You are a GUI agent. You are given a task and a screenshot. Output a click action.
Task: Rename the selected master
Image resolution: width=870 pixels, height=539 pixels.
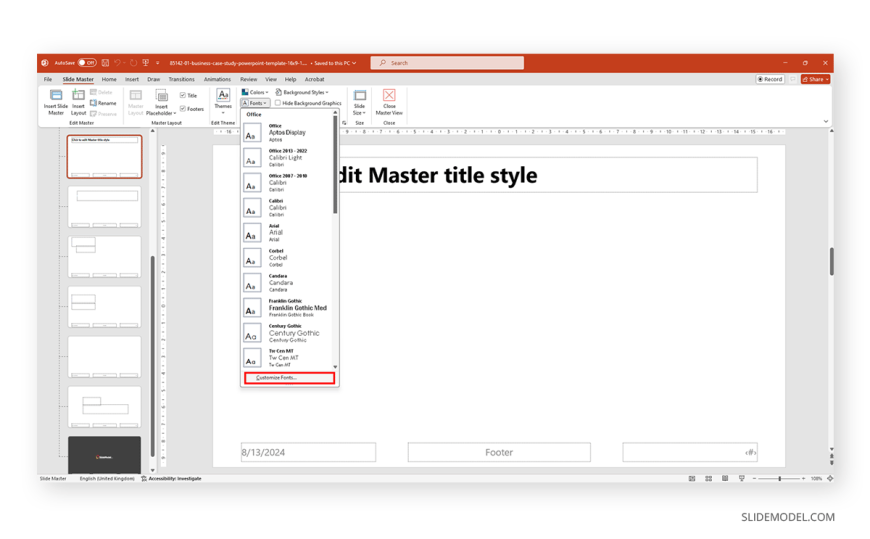point(103,103)
